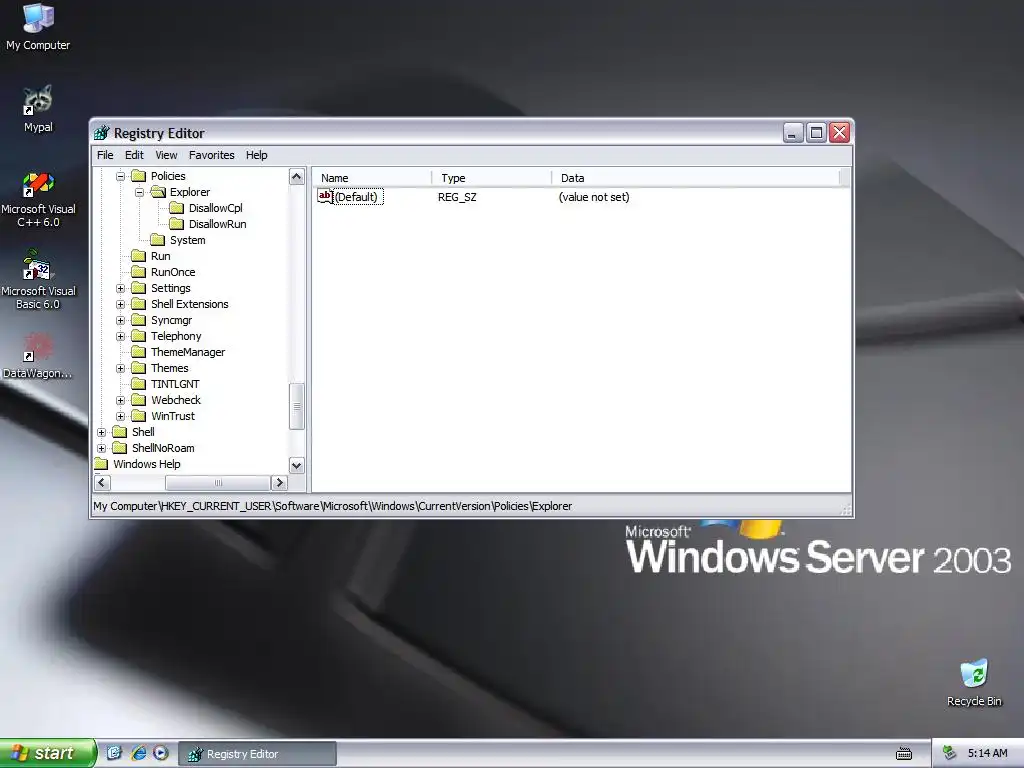Open the My Computer desktop icon
Viewport: 1024px width, 768px height.
(38, 27)
